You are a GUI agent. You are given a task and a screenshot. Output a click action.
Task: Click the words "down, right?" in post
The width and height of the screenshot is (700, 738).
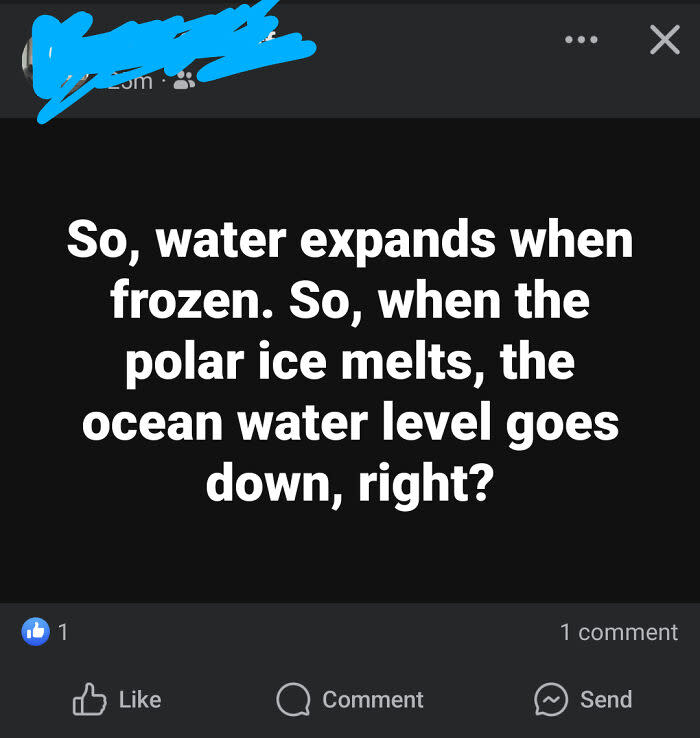pos(350,482)
